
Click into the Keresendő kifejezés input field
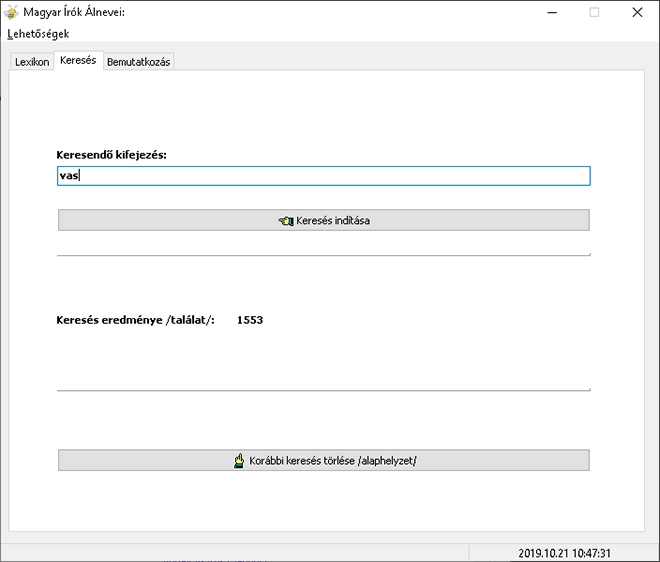[324, 176]
